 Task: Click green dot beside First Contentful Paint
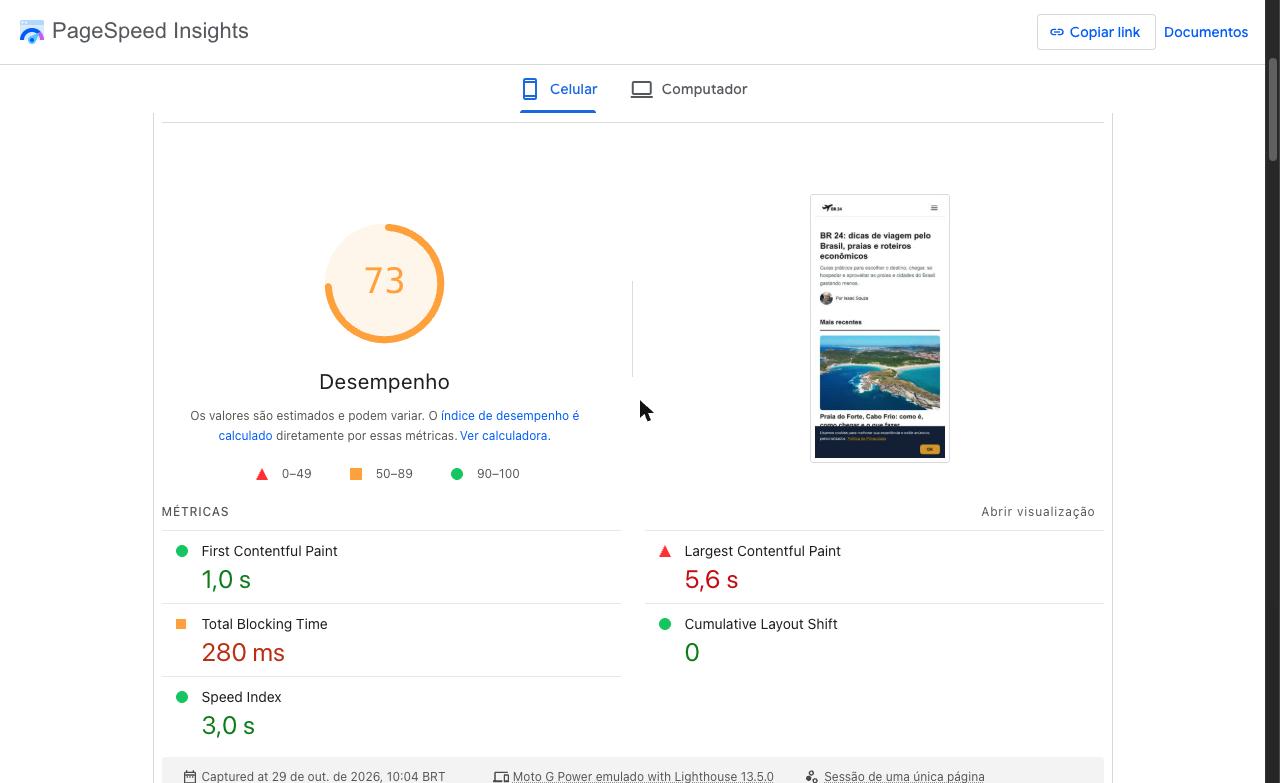pyautogui.click(x=182, y=551)
